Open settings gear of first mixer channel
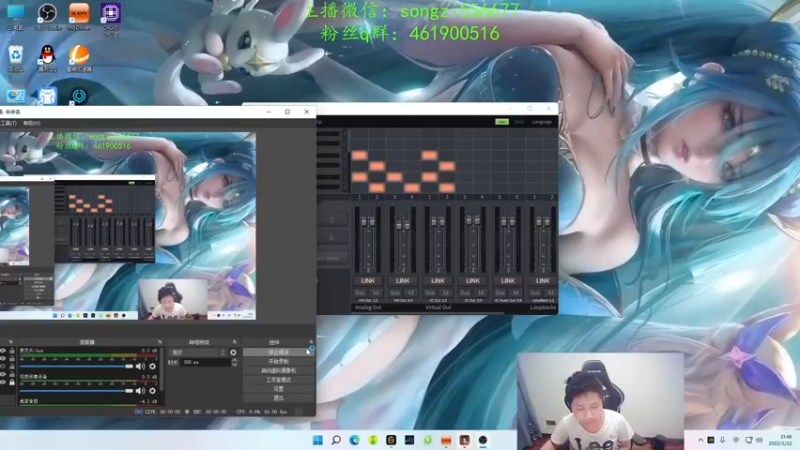800x450 pixels. coord(152,366)
